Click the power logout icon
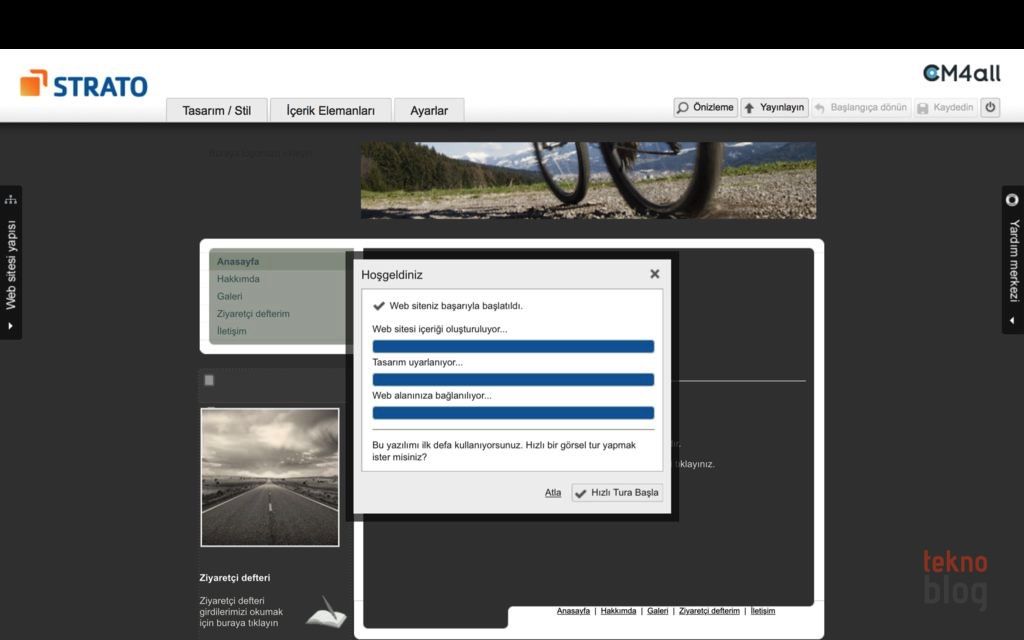Viewport: 1024px width, 640px height. pyautogui.click(x=990, y=108)
